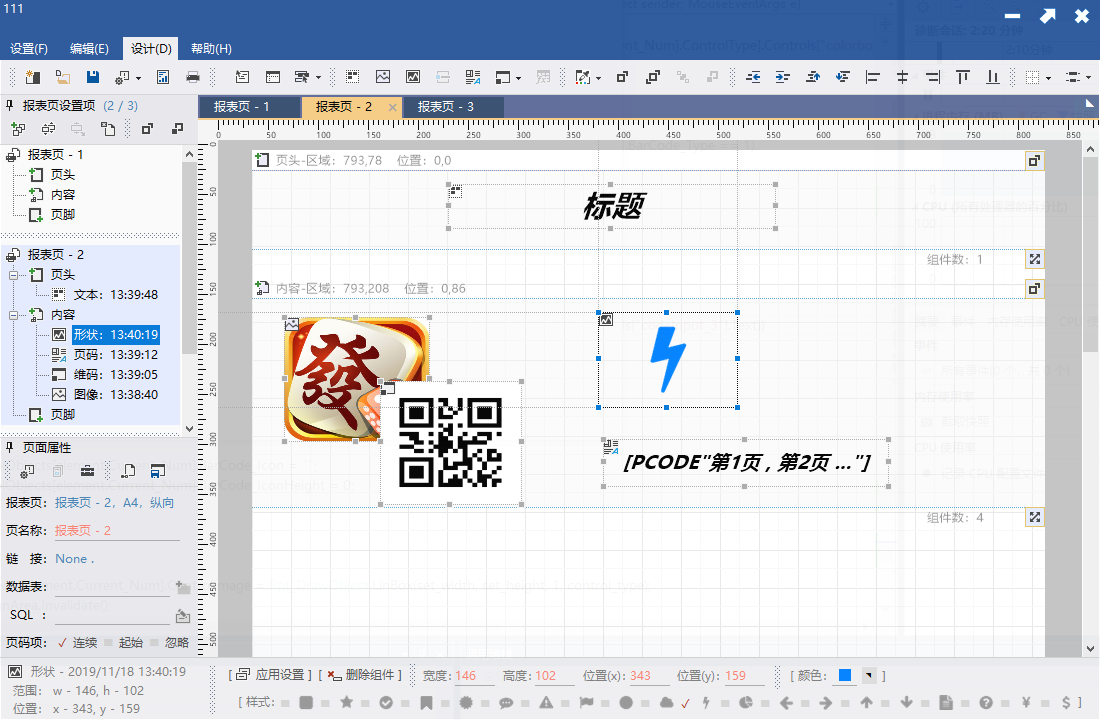Align selected components to the left edge
Screen dimensions: 1100x720
click(x=873, y=77)
